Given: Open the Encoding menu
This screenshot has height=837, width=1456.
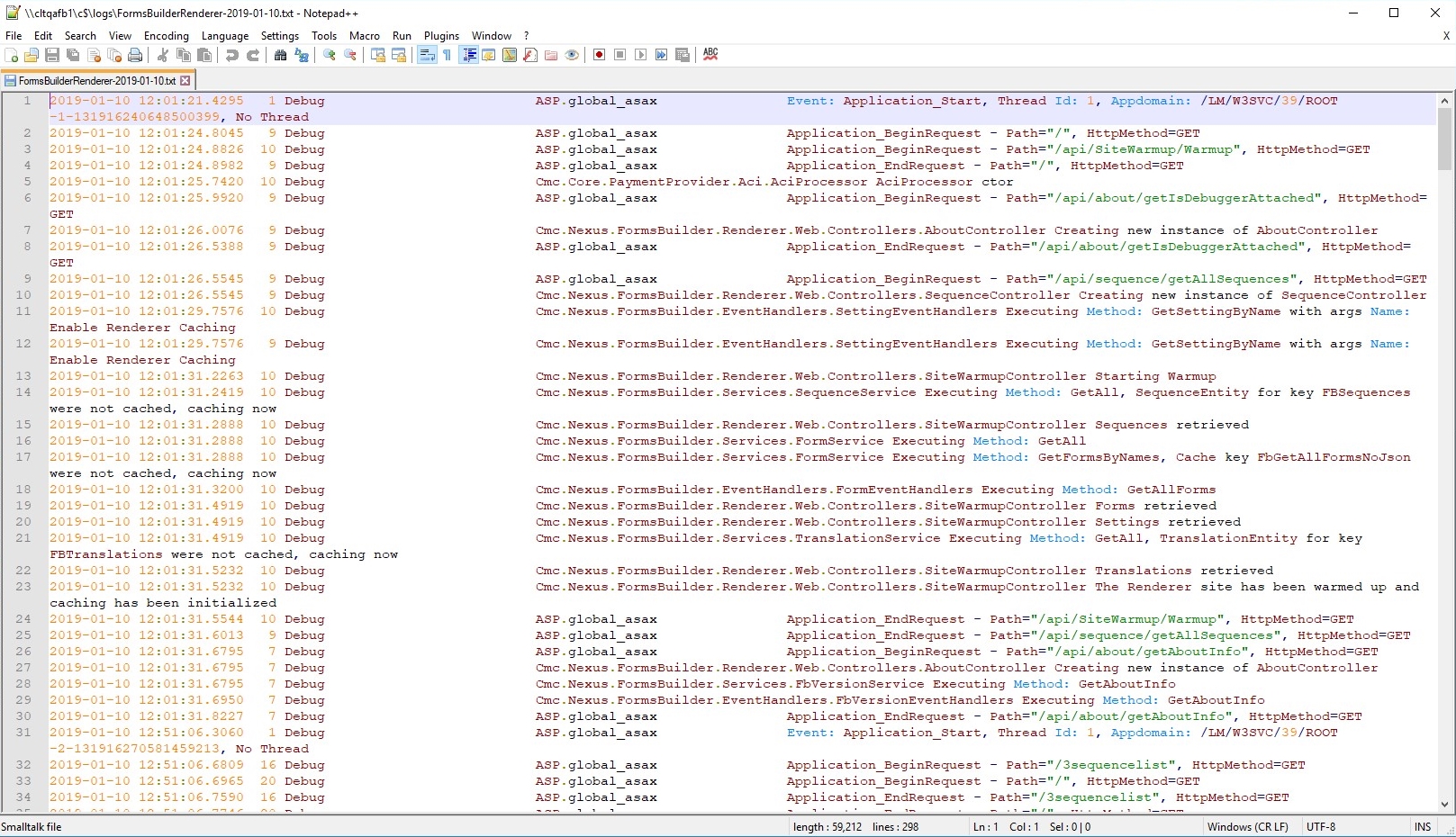Looking at the screenshot, I should pos(166,35).
